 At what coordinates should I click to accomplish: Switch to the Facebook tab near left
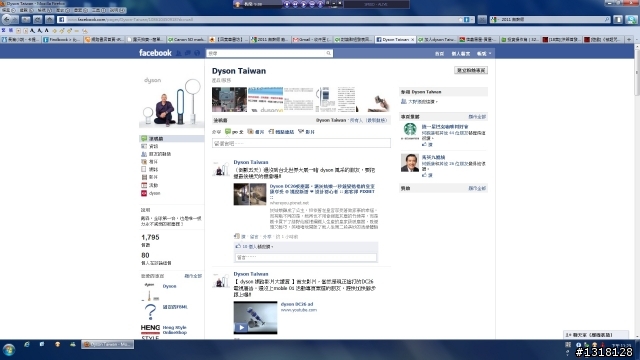(x=62, y=40)
